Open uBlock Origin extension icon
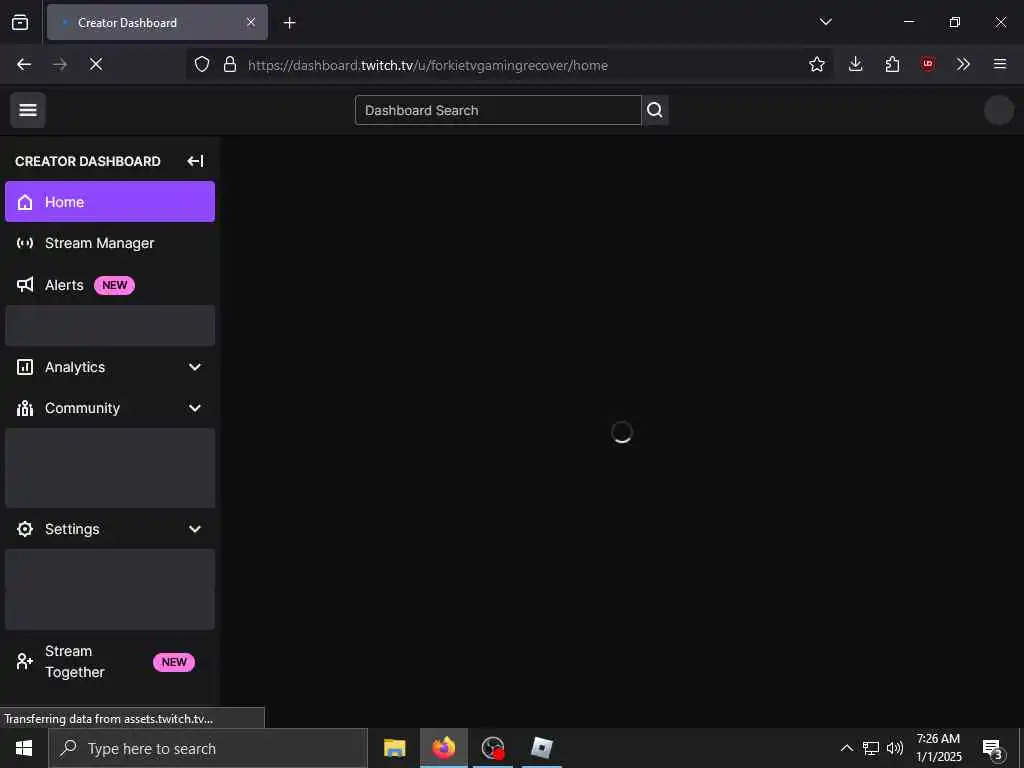1024x768 pixels. (x=927, y=64)
